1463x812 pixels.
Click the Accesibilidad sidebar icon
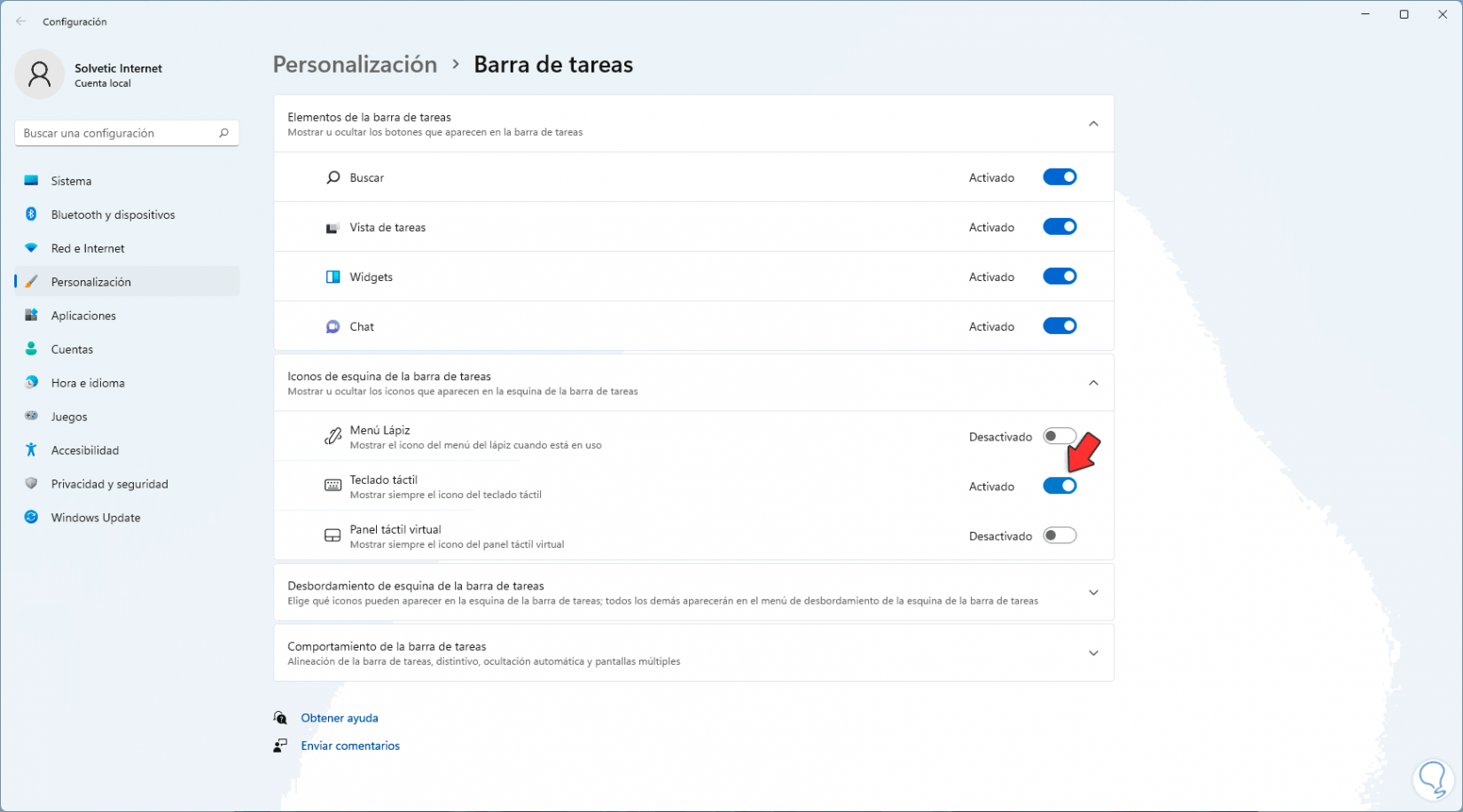tap(31, 450)
